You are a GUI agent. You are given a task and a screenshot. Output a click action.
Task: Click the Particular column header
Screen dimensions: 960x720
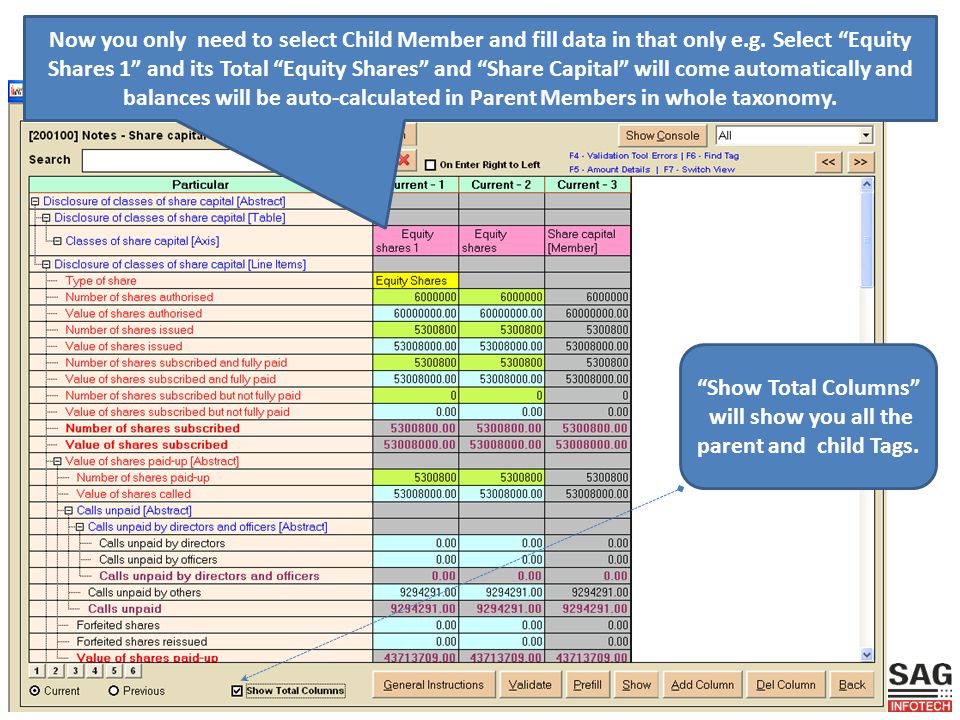click(200, 184)
